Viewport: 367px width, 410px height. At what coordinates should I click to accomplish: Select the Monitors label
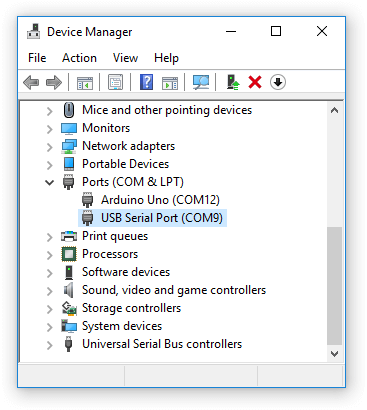click(x=106, y=128)
